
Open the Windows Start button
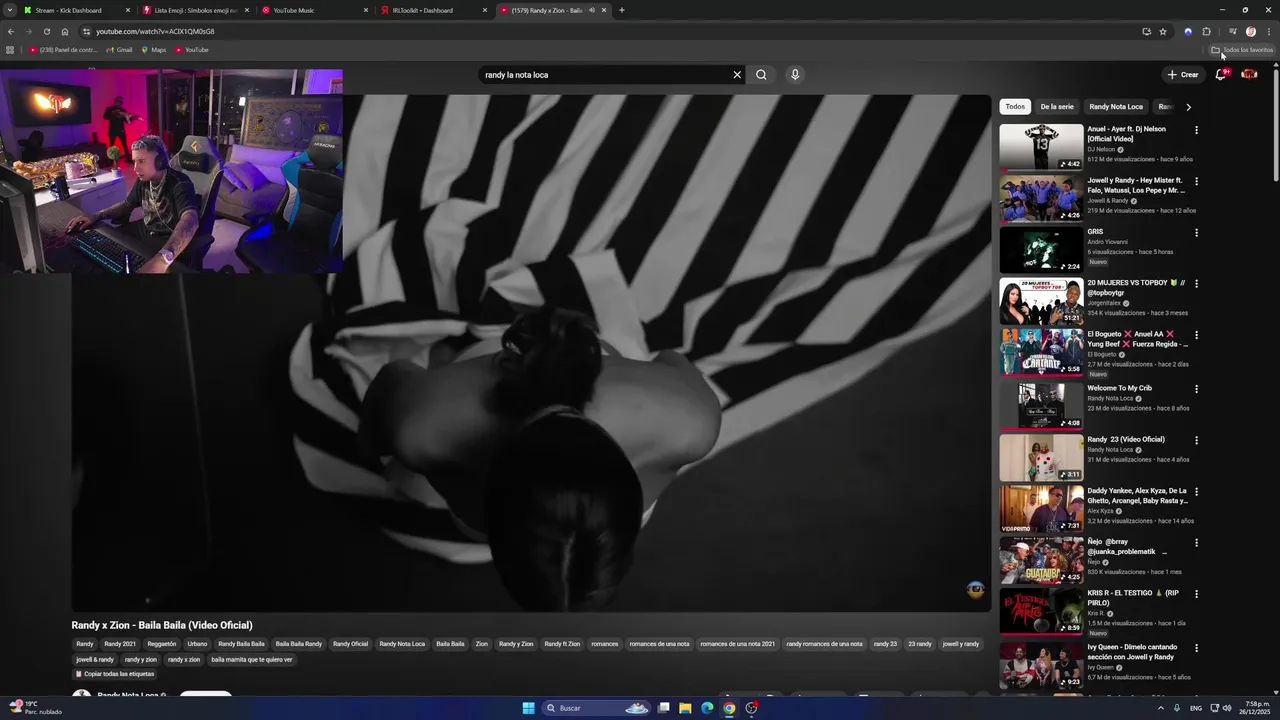(529, 708)
